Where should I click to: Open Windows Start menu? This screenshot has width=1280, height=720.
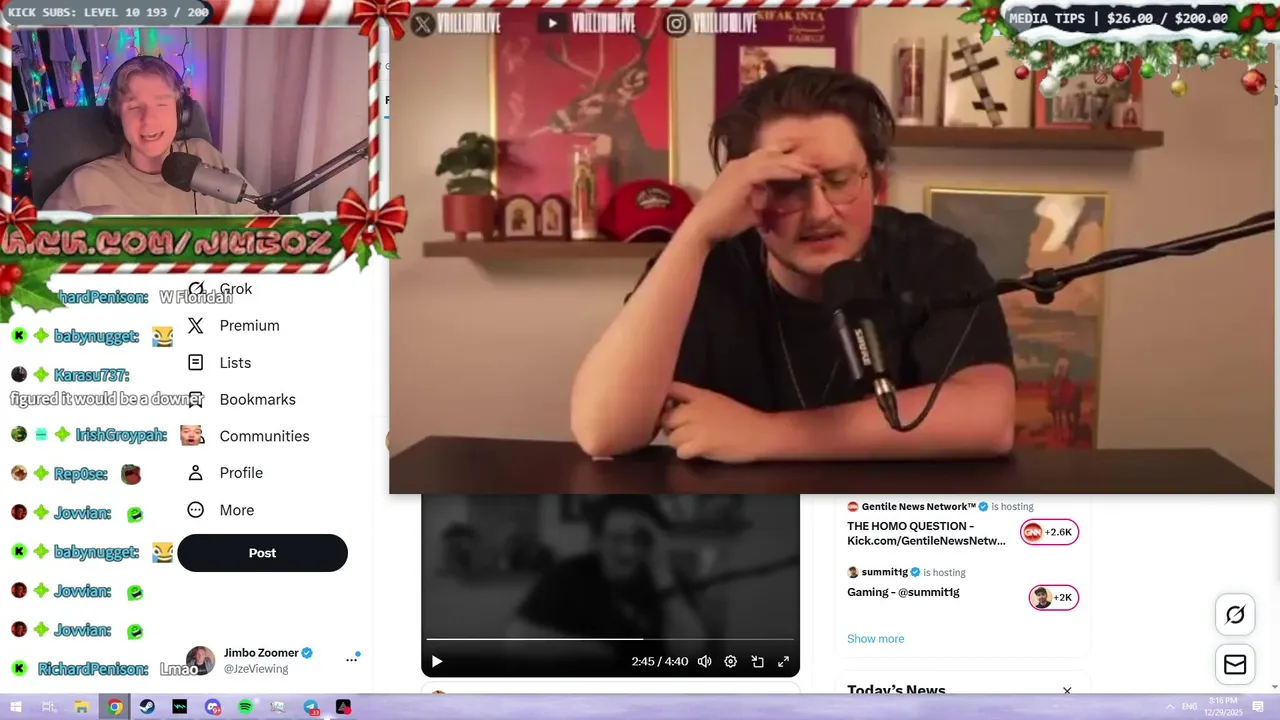point(16,707)
